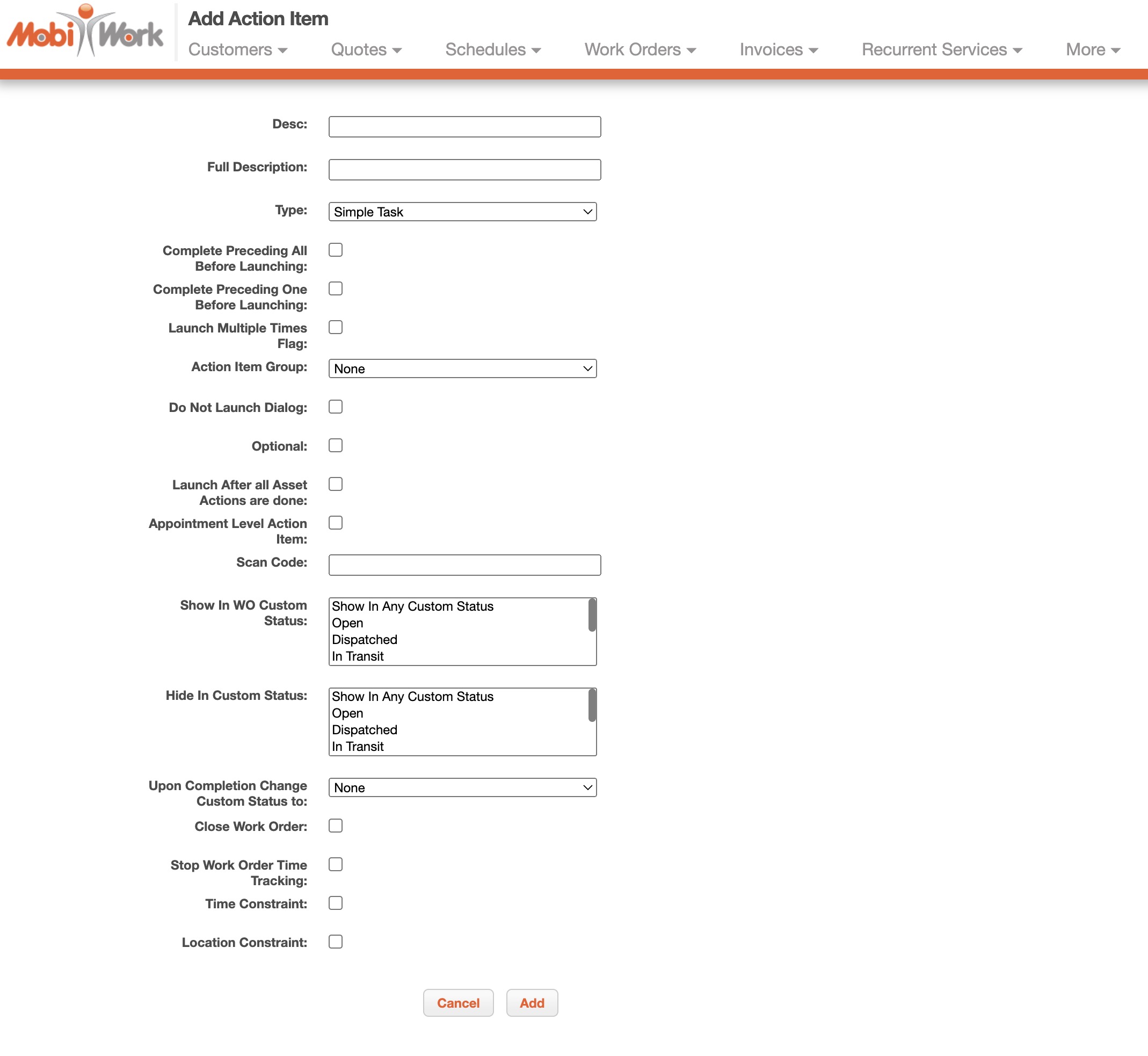Open the Customers menu

pos(237,50)
